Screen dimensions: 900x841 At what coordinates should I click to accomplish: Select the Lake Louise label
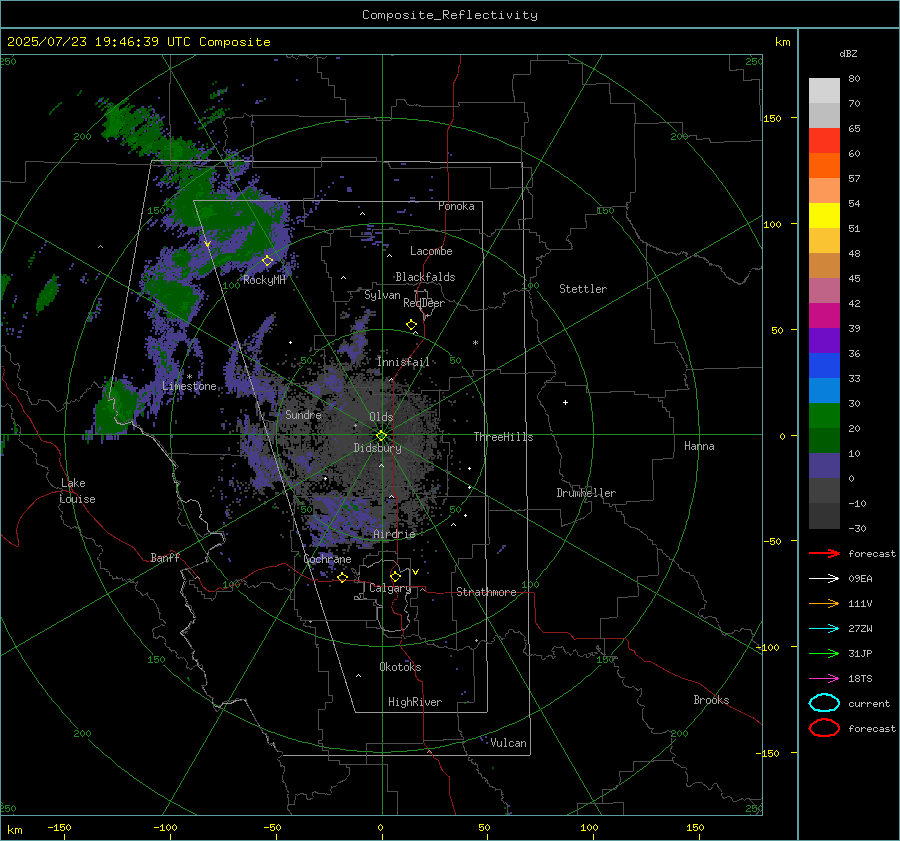point(77,491)
